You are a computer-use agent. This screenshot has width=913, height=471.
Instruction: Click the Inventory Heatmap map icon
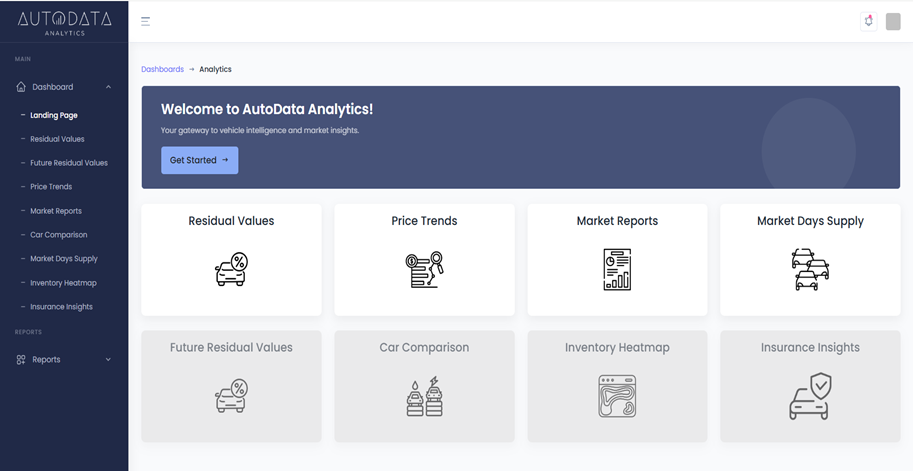[x=617, y=396]
